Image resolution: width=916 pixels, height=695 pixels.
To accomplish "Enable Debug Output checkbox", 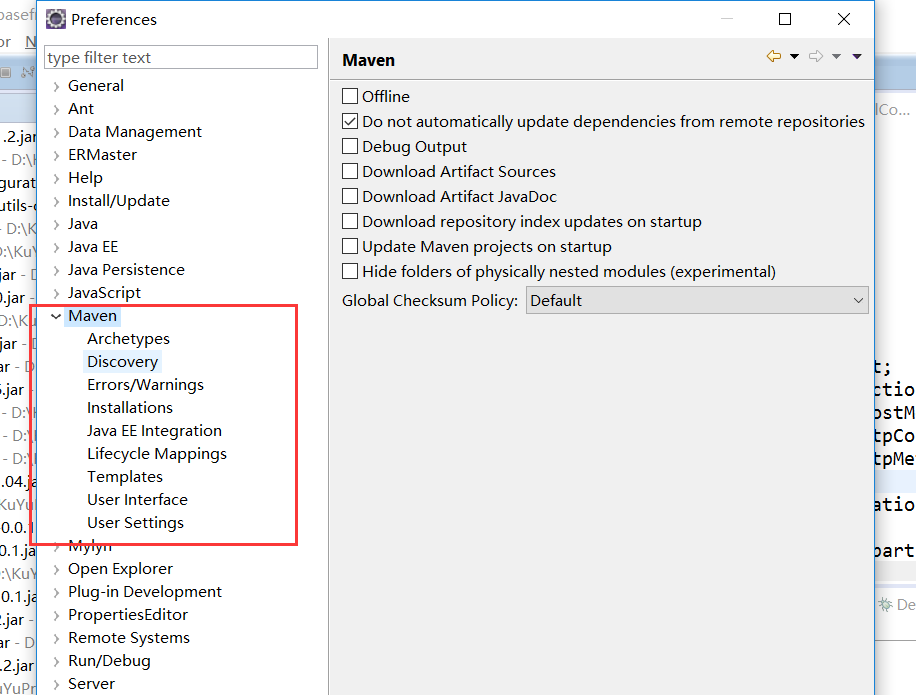I will [350, 146].
